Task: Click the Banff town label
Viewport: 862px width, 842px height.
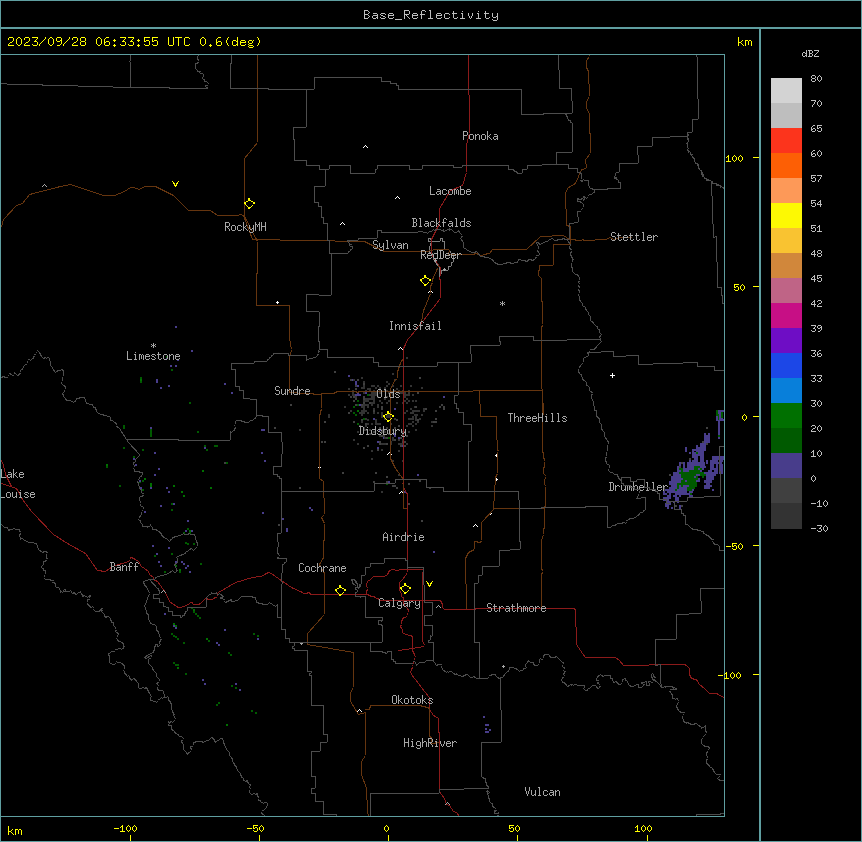Action: [124, 567]
